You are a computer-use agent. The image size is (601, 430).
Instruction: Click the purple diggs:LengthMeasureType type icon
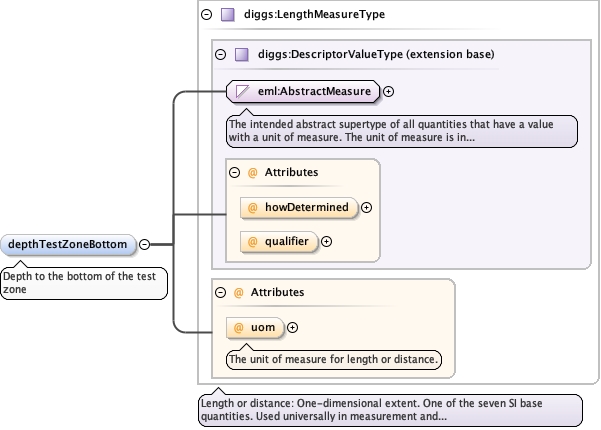coord(228,15)
